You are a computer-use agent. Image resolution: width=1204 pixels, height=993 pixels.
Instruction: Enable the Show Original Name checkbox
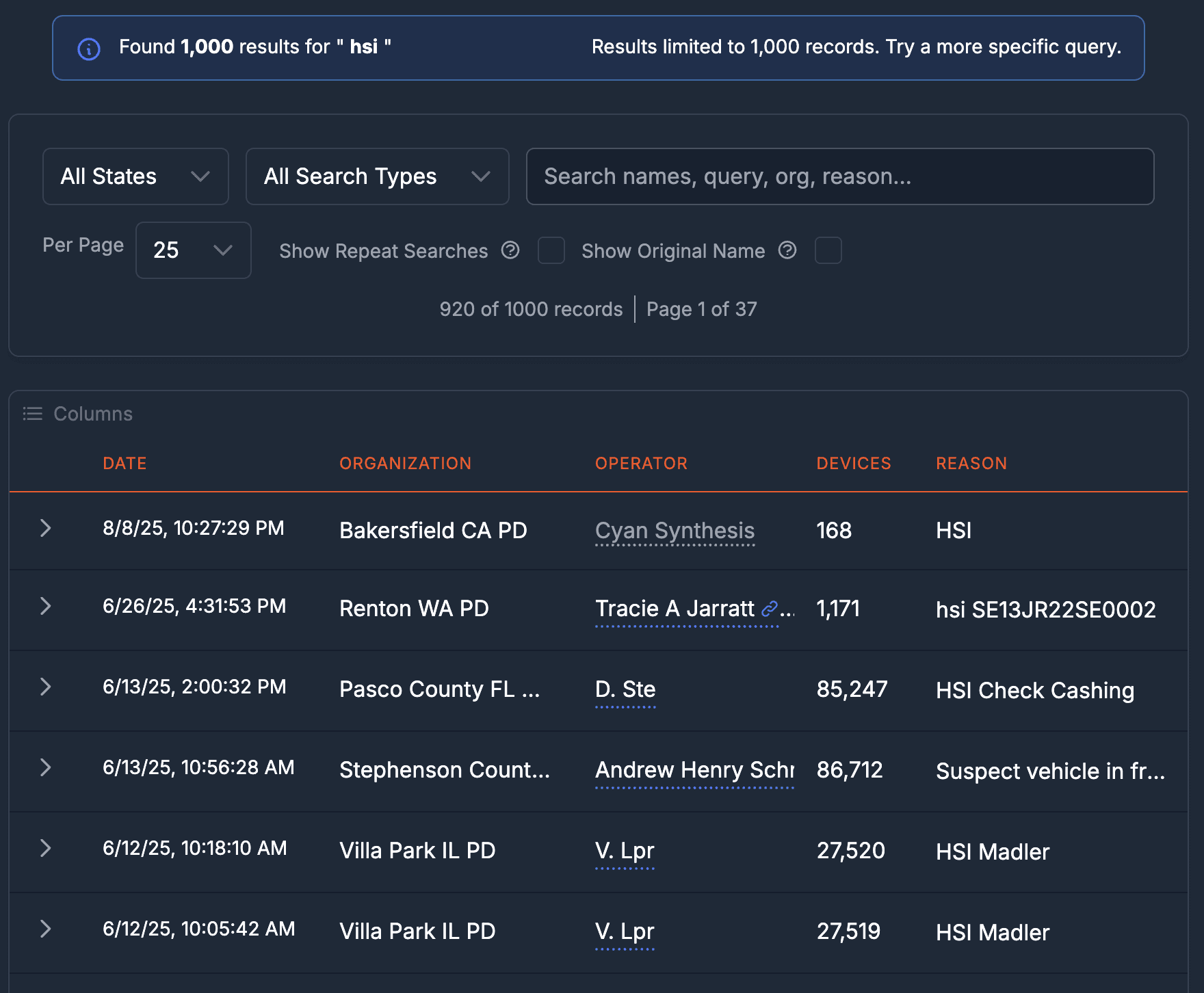click(828, 251)
